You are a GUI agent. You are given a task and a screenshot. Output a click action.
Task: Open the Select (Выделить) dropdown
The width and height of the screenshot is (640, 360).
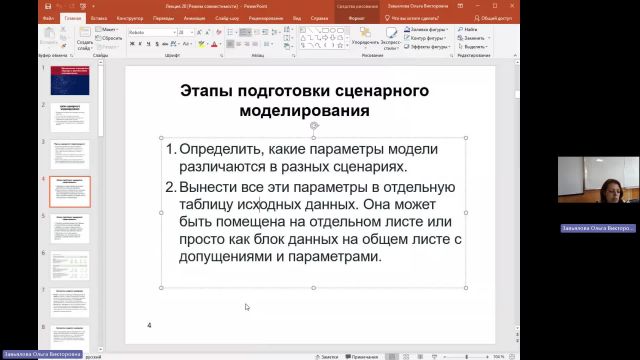click(473, 47)
